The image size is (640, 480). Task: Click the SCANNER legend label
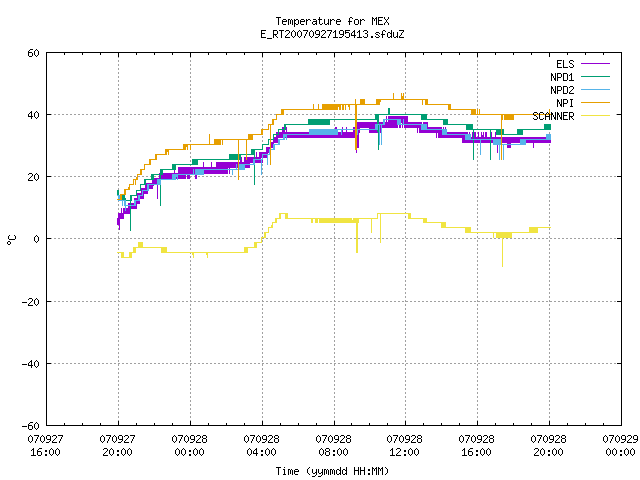click(553, 116)
